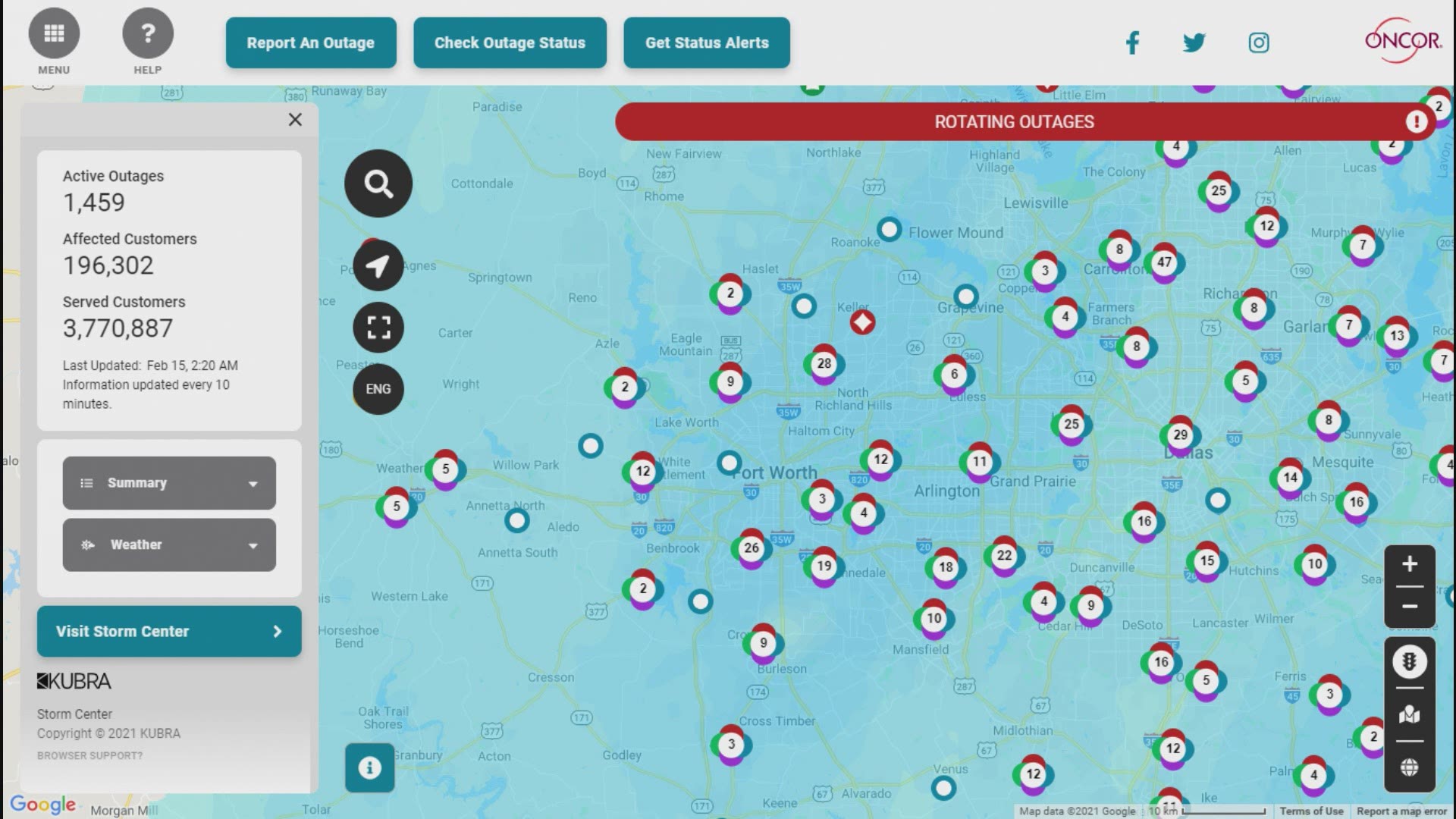Click the Get Status Alerts toggle button
This screenshot has height=819, width=1456.
[707, 42]
